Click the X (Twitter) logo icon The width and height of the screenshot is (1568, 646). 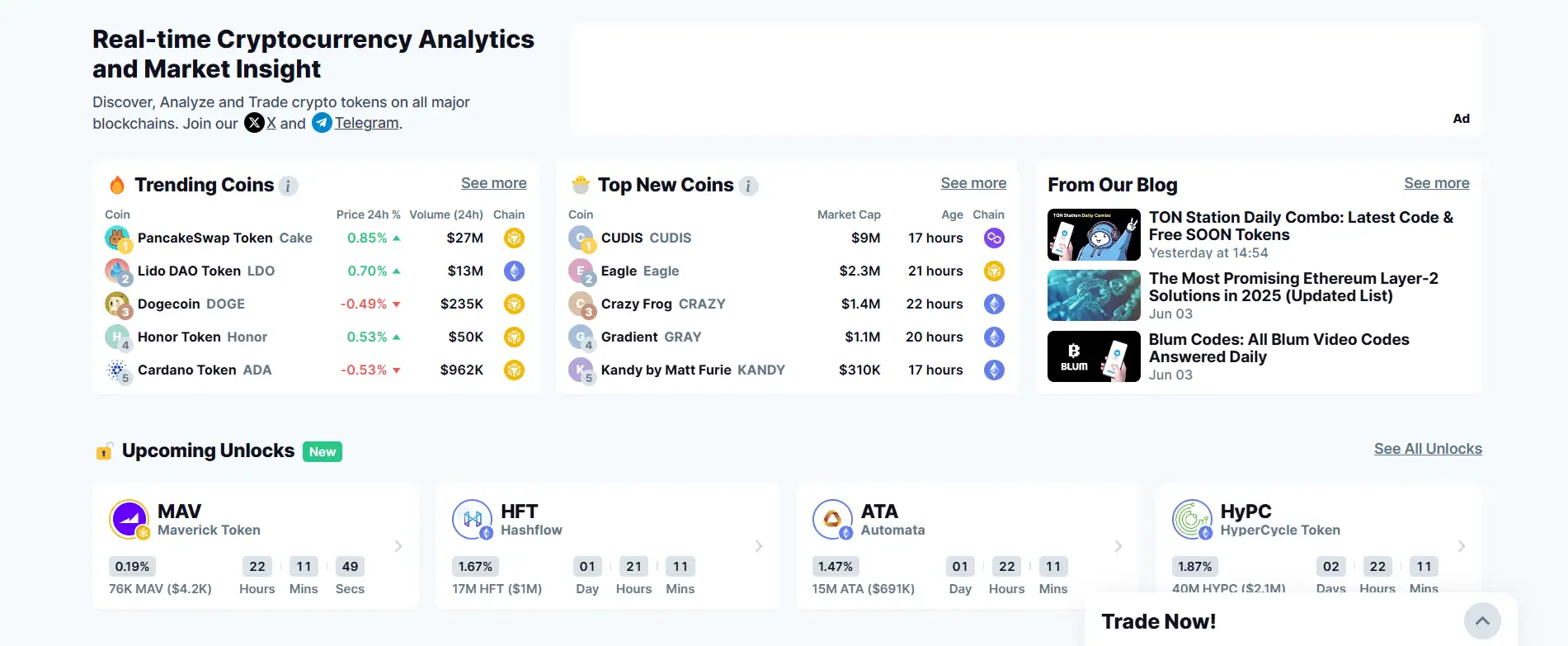pyautogui.click(x=254, y=123)
